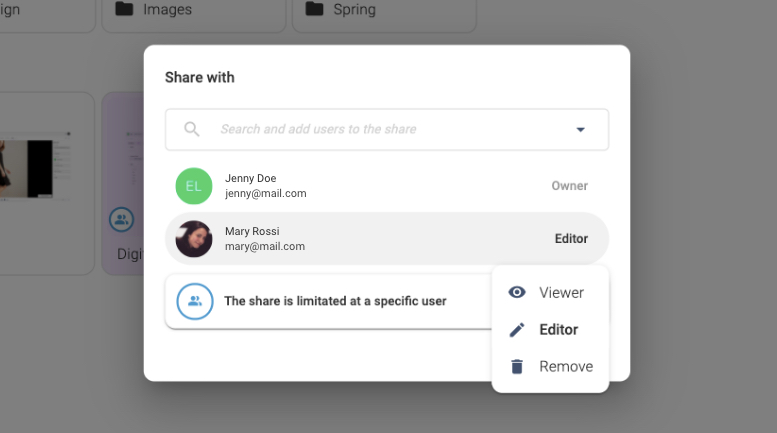Choose Remove from the role menu
This screenshot has height=433, width=777.
[550, 367]
